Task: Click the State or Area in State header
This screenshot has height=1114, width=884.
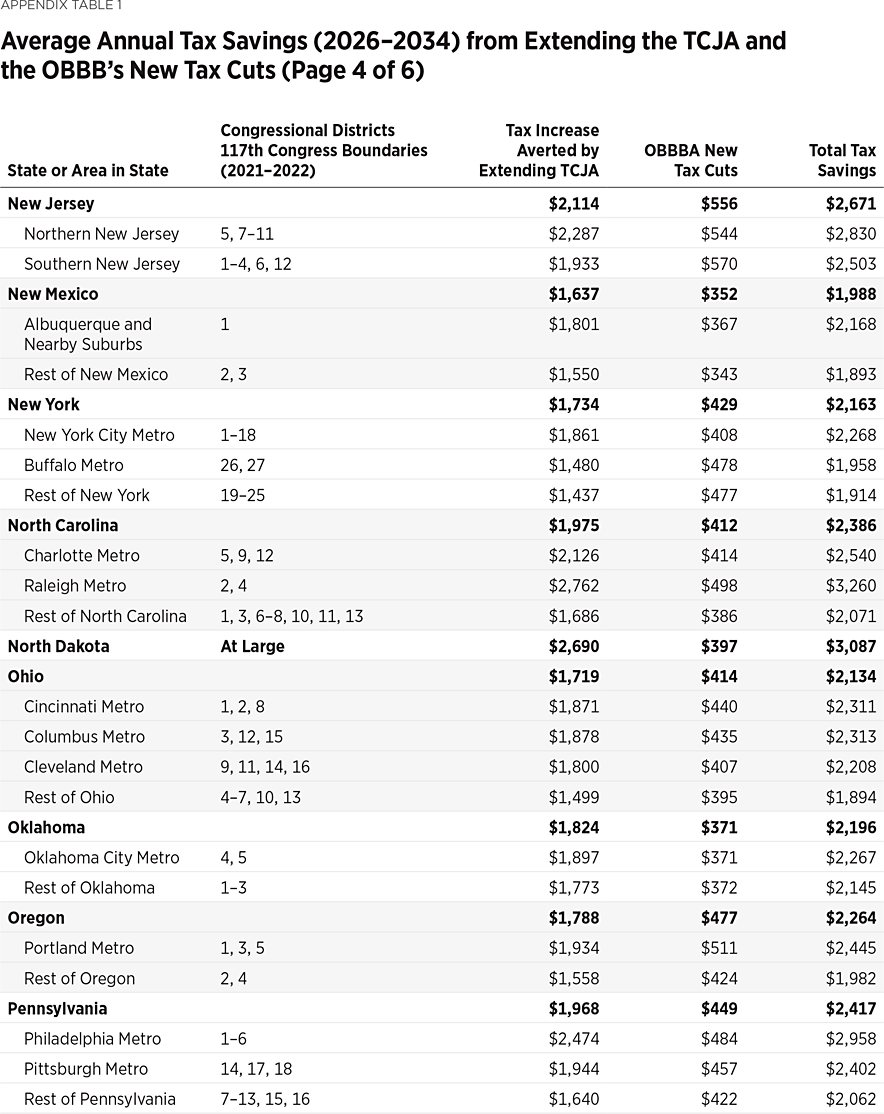Action: [88, 170]
